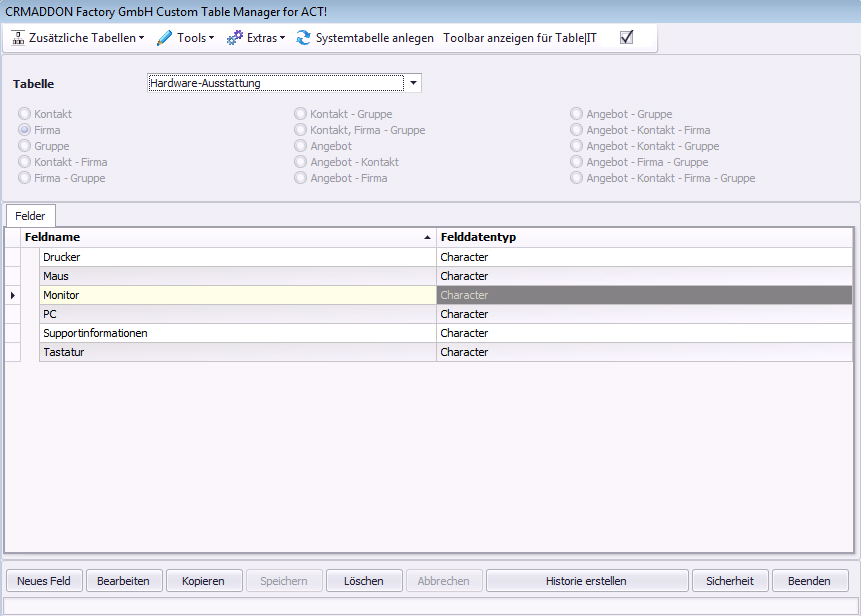Sort by the Feldname column header
Image resolution: width=861 pixels, height=616 pixels.
[x=228, y=237]
